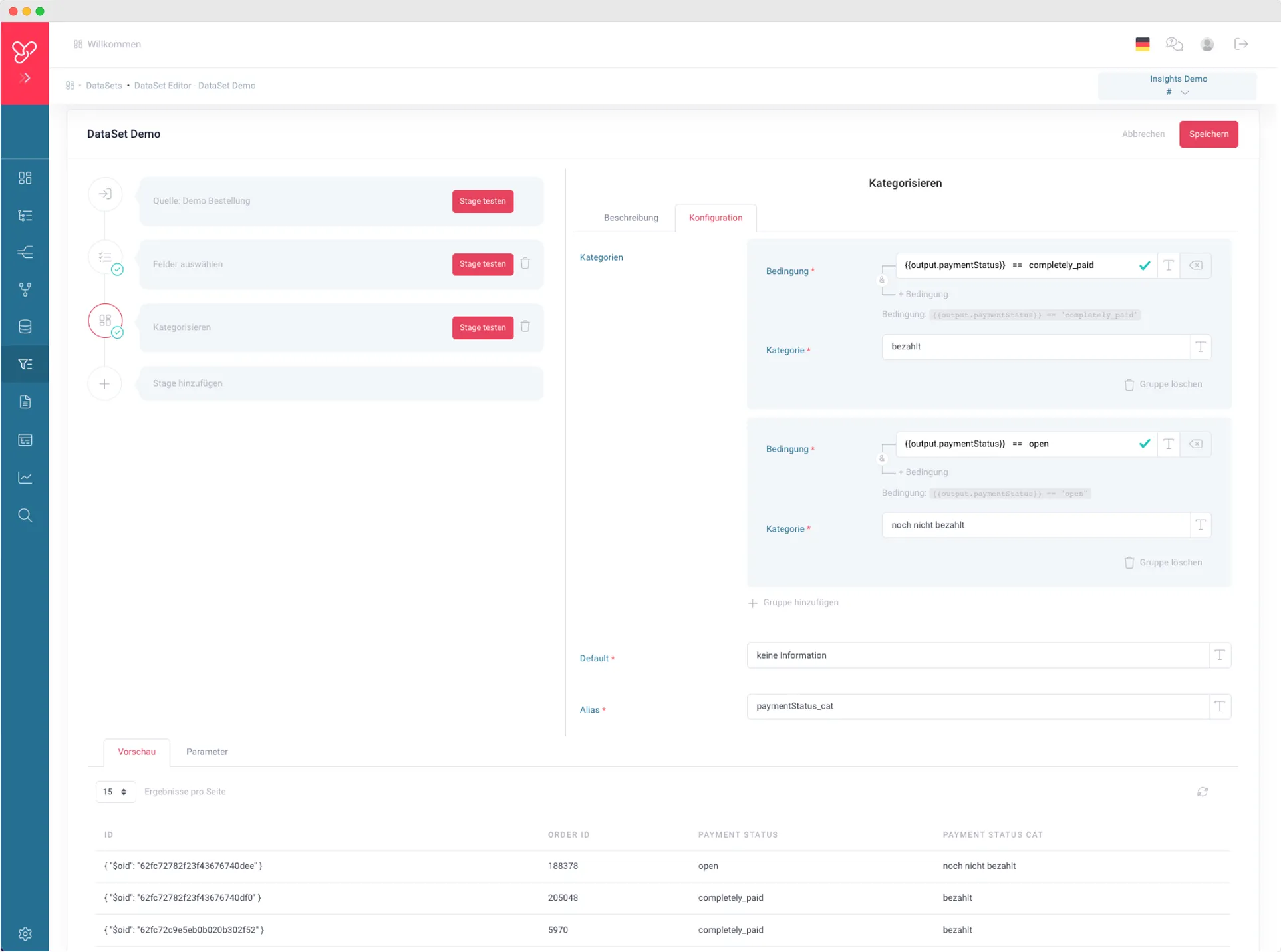Confirm the open condition checkmark

coord(1145,444)
